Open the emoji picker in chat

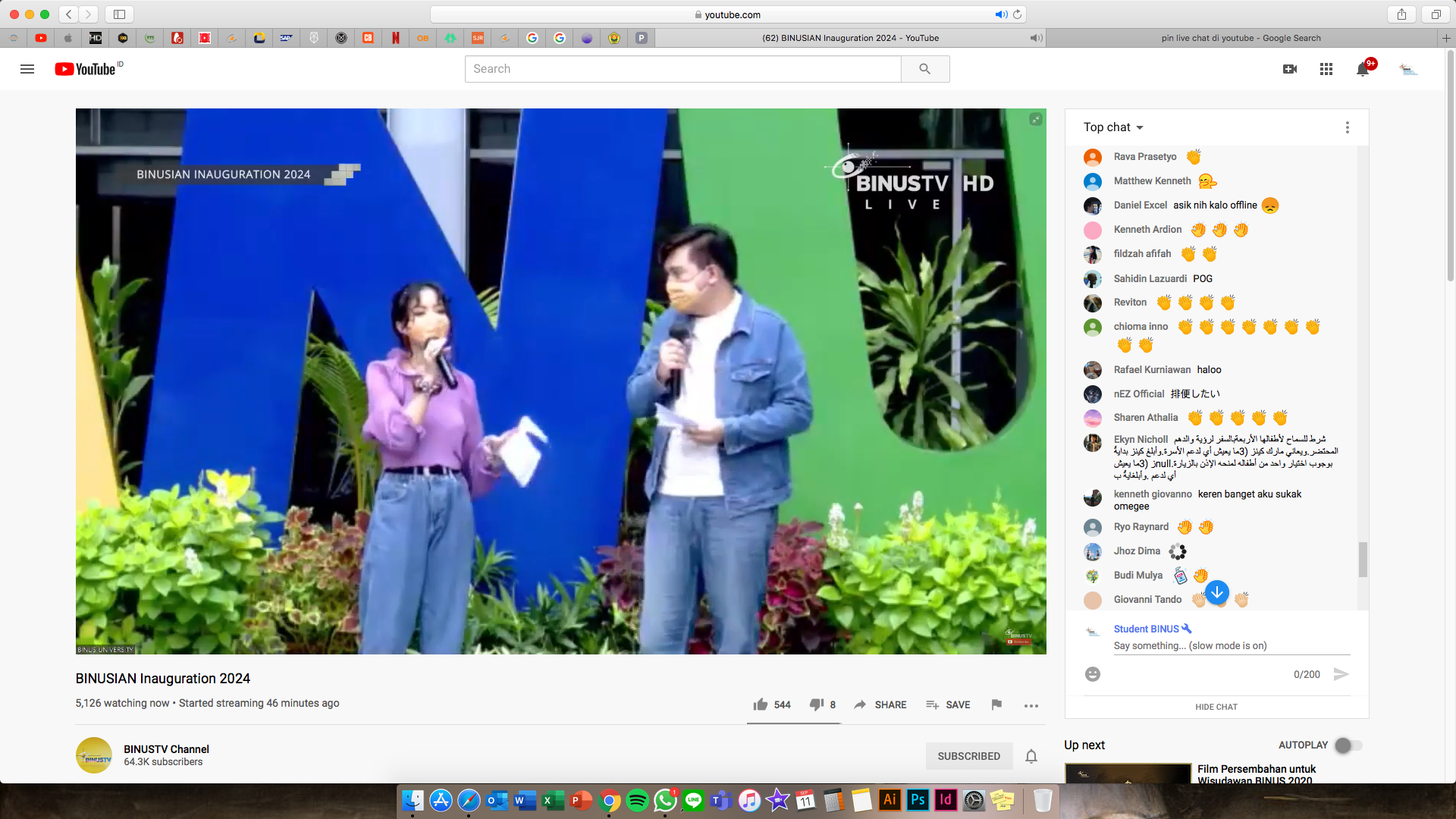click(x=1092, y=674)
